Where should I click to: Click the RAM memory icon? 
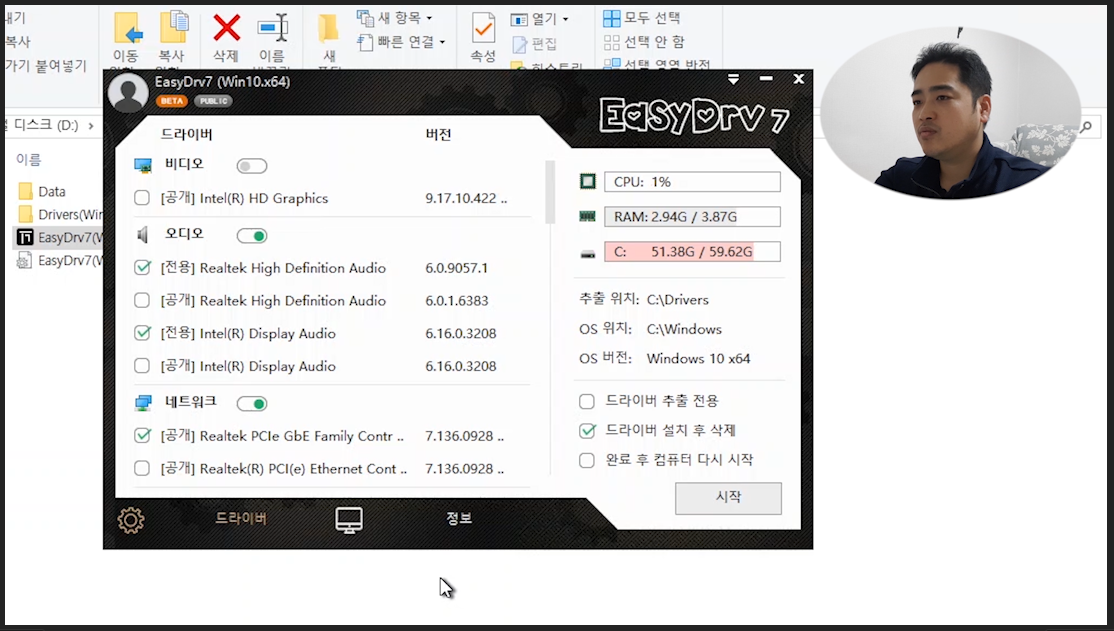[588, 216]
